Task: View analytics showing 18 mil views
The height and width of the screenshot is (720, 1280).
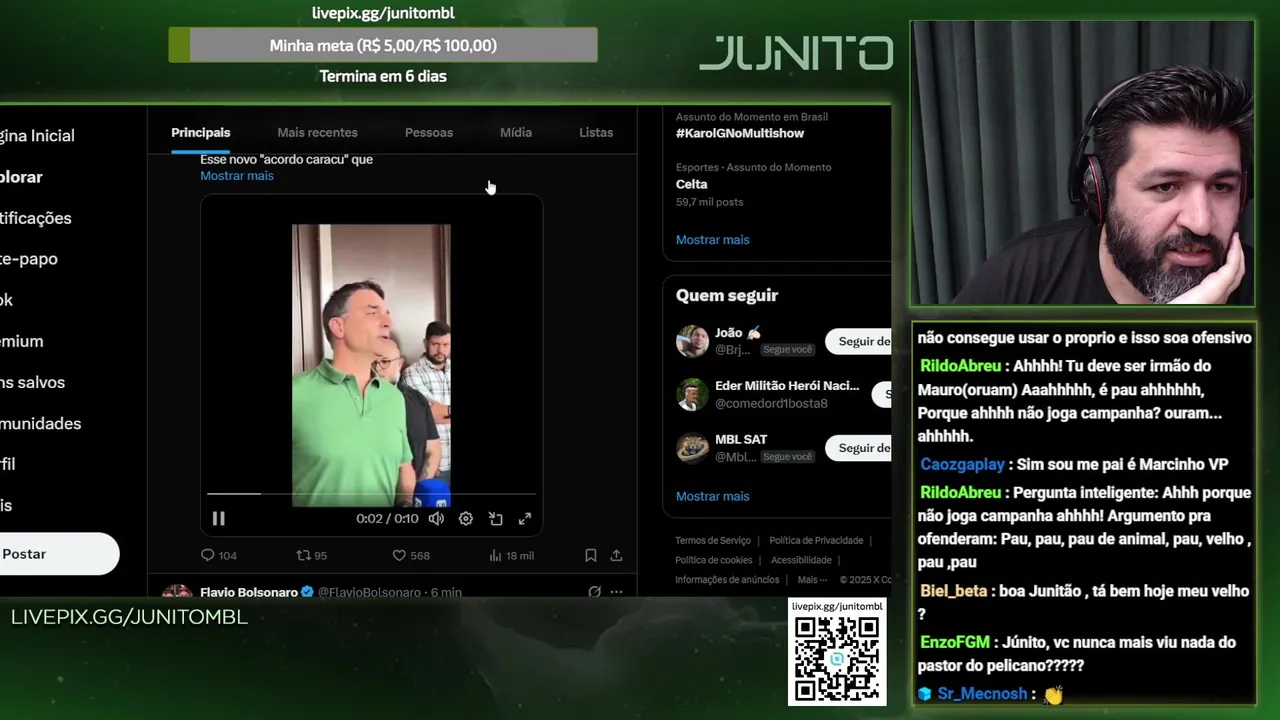Action: point(511,555)
